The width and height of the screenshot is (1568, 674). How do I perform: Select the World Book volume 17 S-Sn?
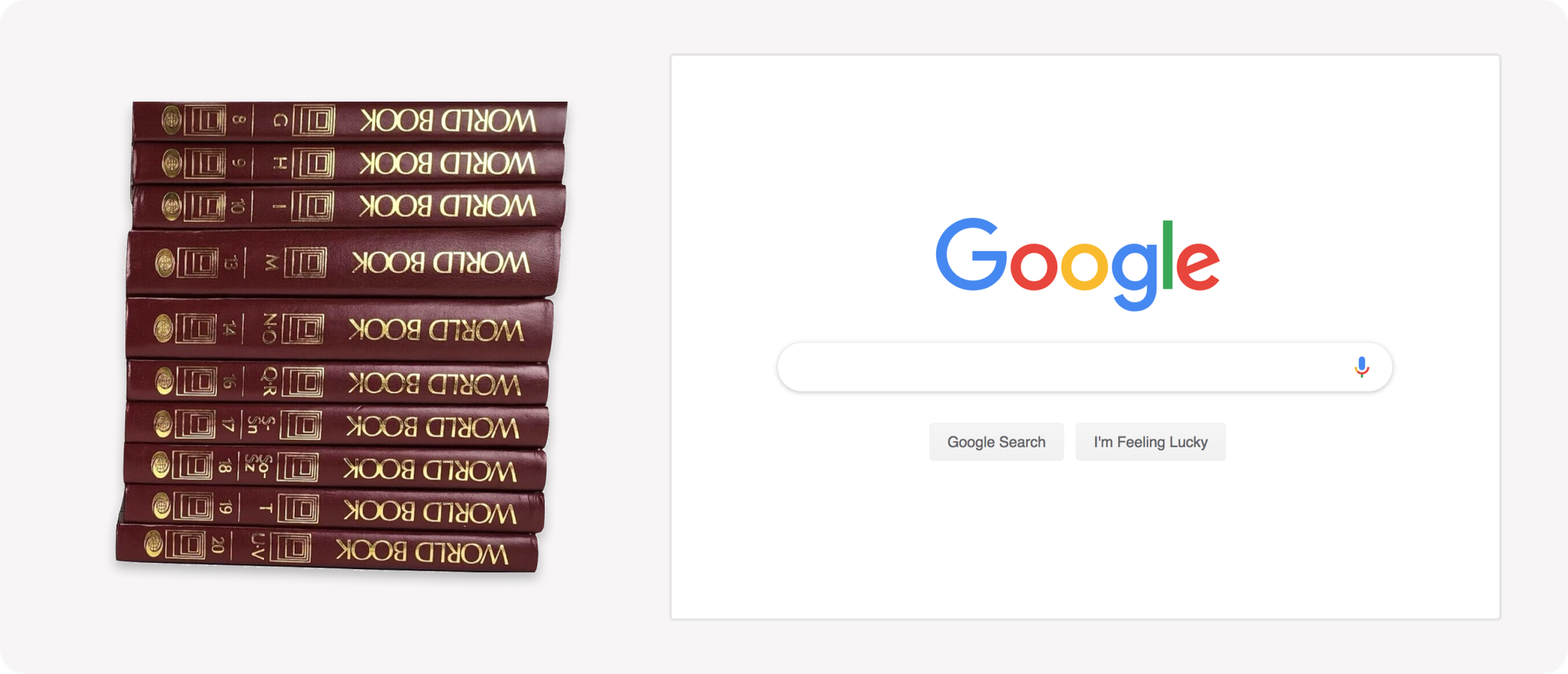pyautogui.click(x=336, y=426)
